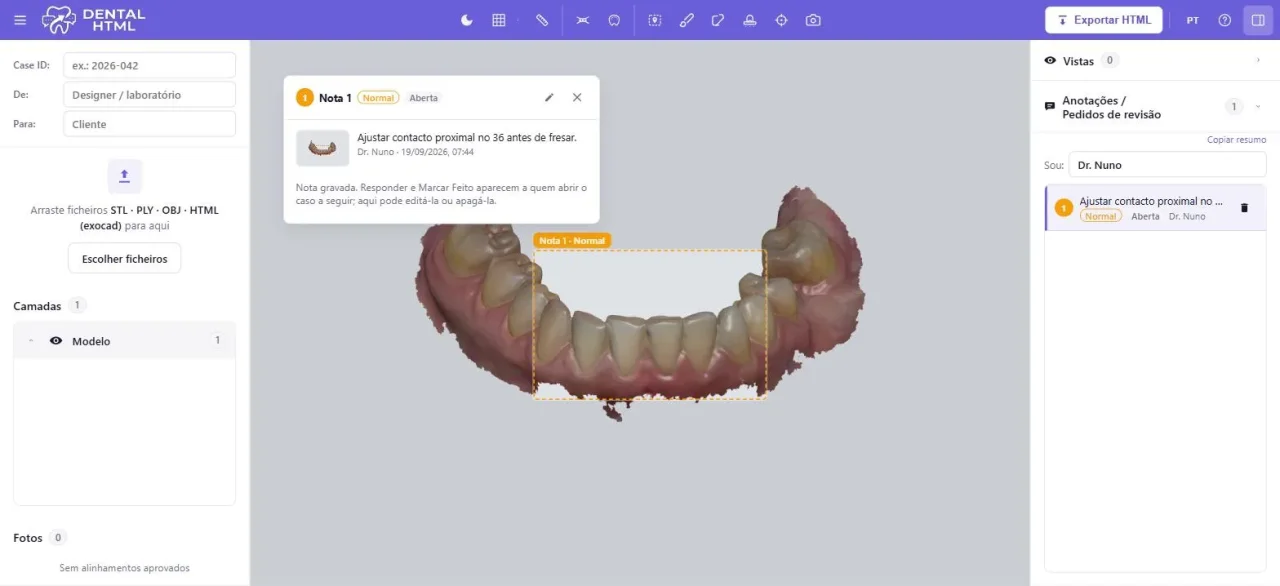The height and width of the screenshot is (586, 1280).
Task: Click the tooth arch view icon
Action: (x=615, y=20)
